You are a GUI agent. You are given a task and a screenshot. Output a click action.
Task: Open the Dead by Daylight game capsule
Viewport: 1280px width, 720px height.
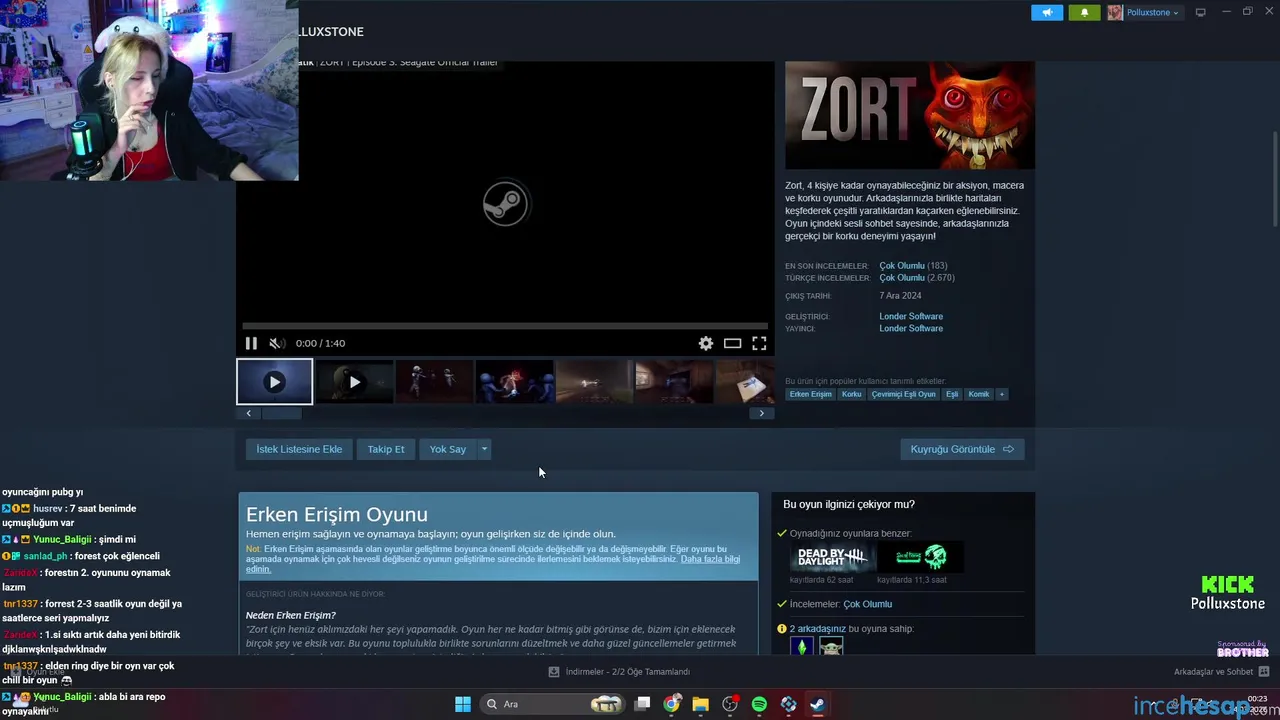[832, 557]
